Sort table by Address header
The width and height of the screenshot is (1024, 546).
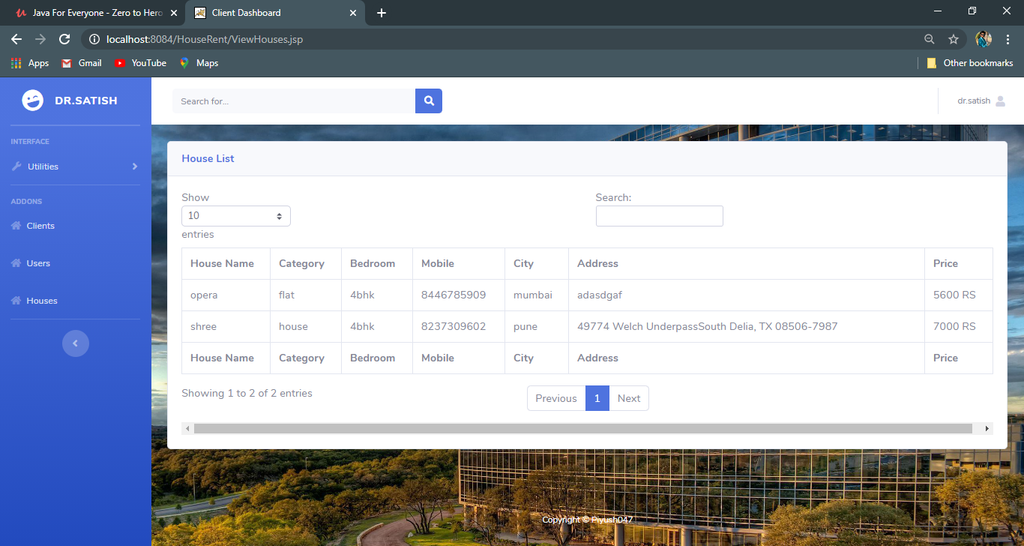pyautogui.click(x=746, y=264)
